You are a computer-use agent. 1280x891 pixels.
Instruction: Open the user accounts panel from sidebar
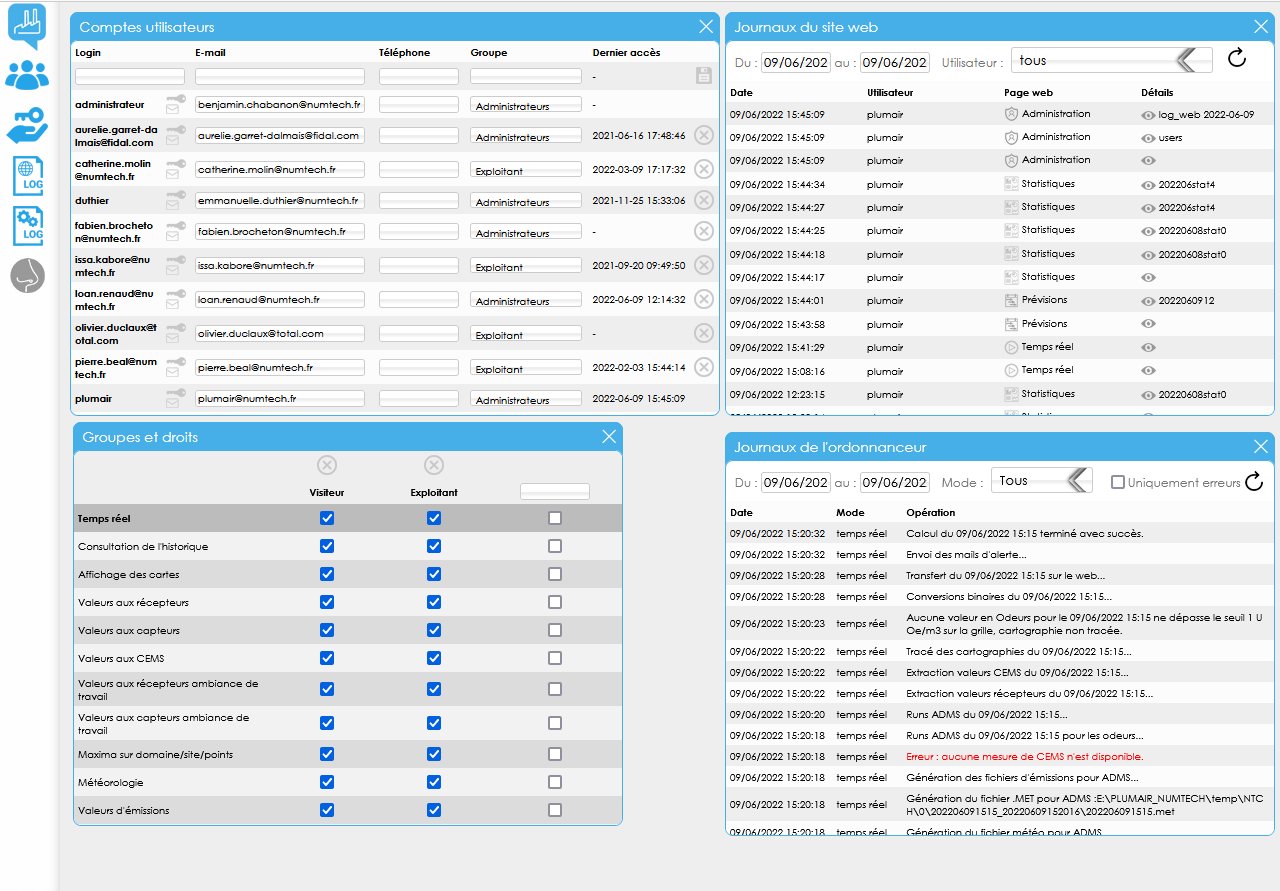[x=27, y=75]
